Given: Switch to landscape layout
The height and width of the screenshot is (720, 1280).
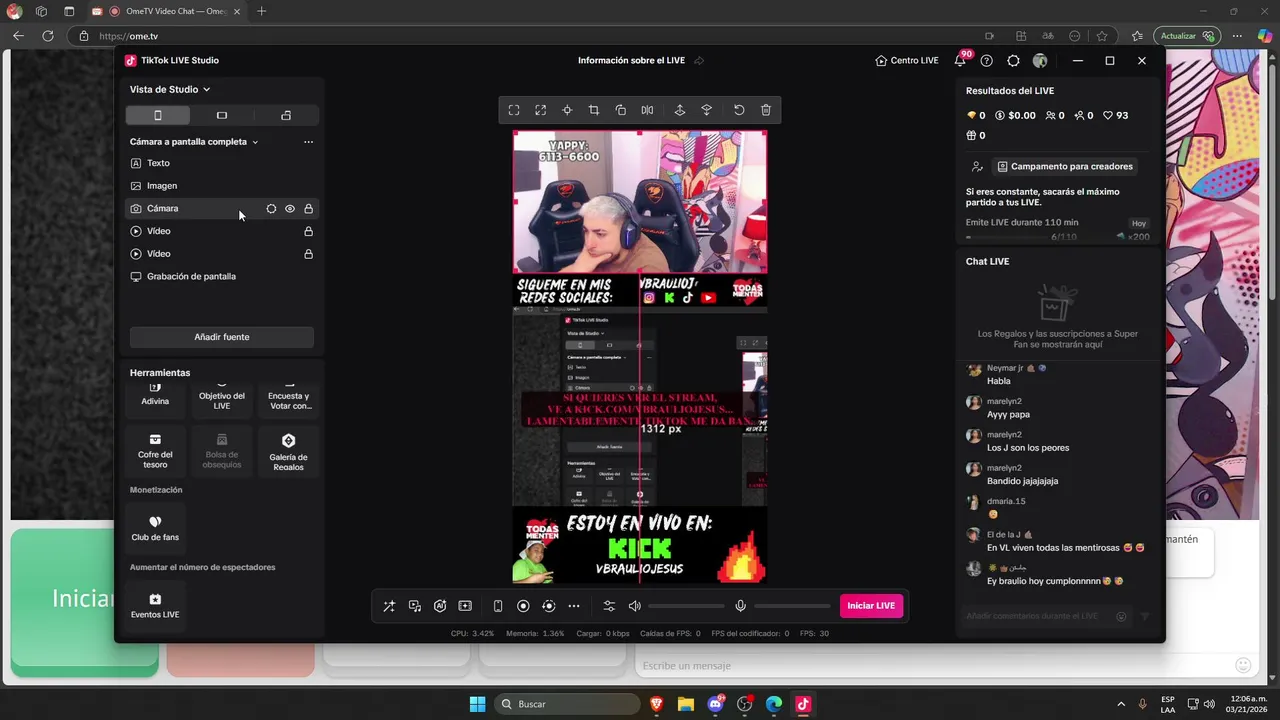Looking at the screenshot, I should [222, 115].
